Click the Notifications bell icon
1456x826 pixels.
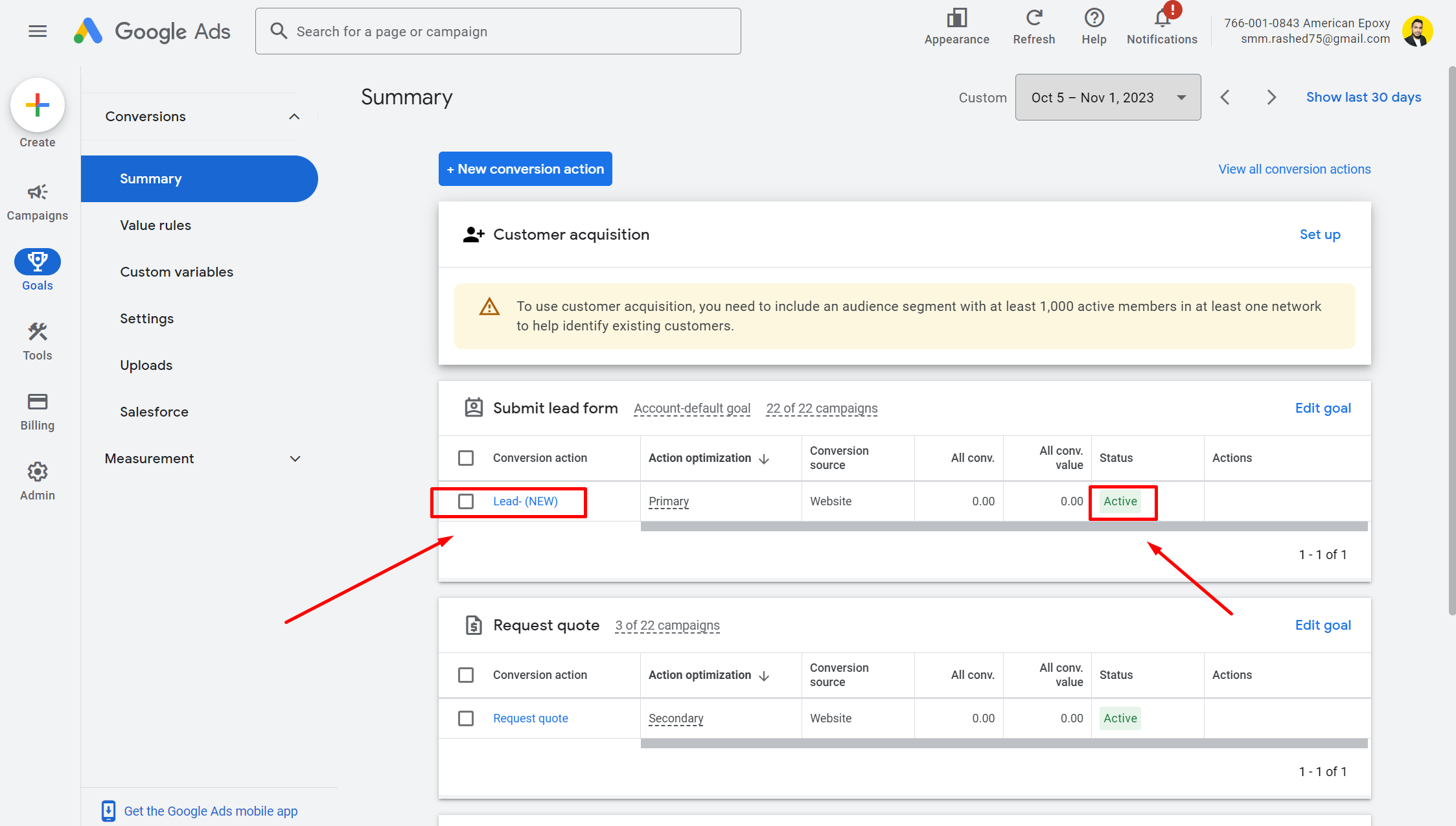tap(1162, 19)
